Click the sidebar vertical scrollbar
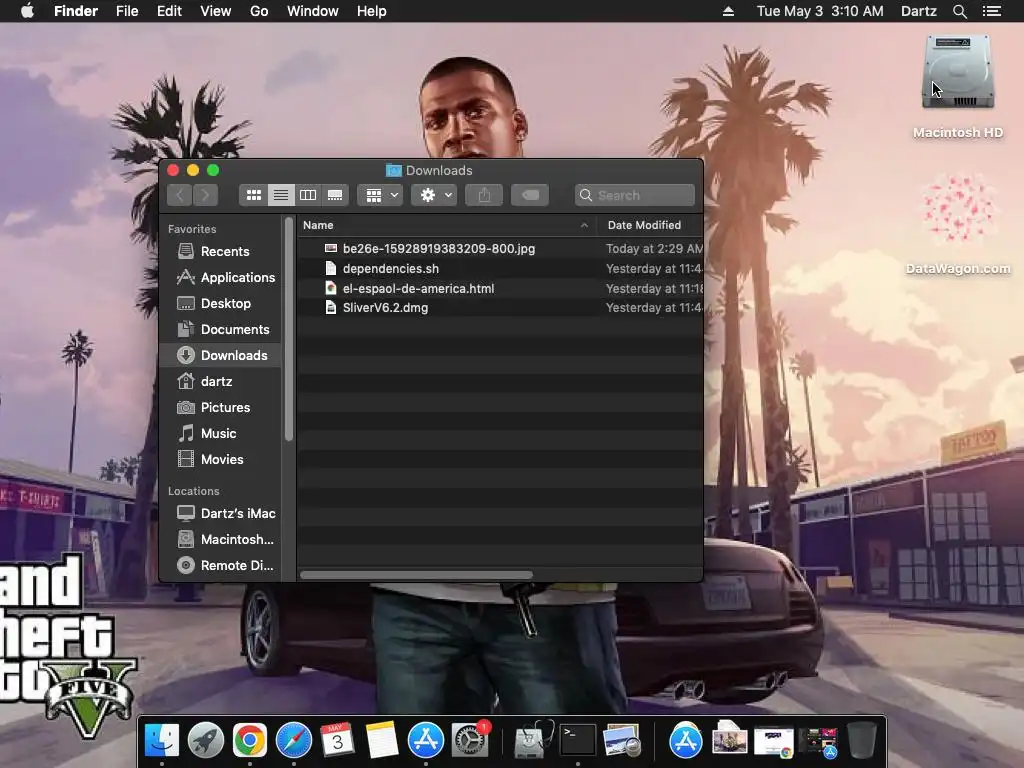 (x=289, y=330)
